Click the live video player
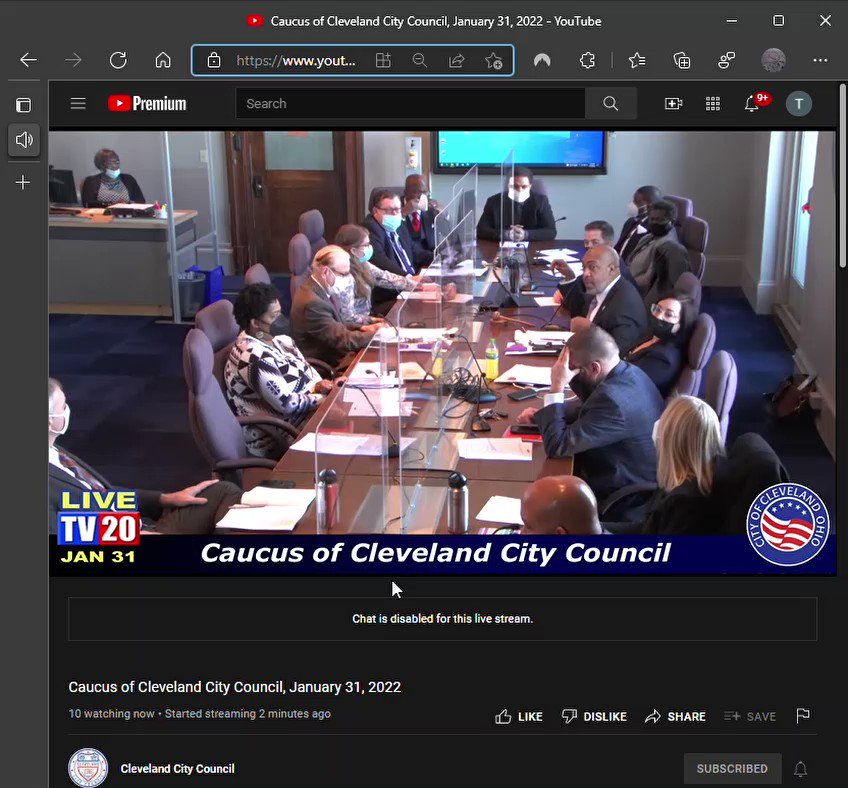 [x=442, y=353]
